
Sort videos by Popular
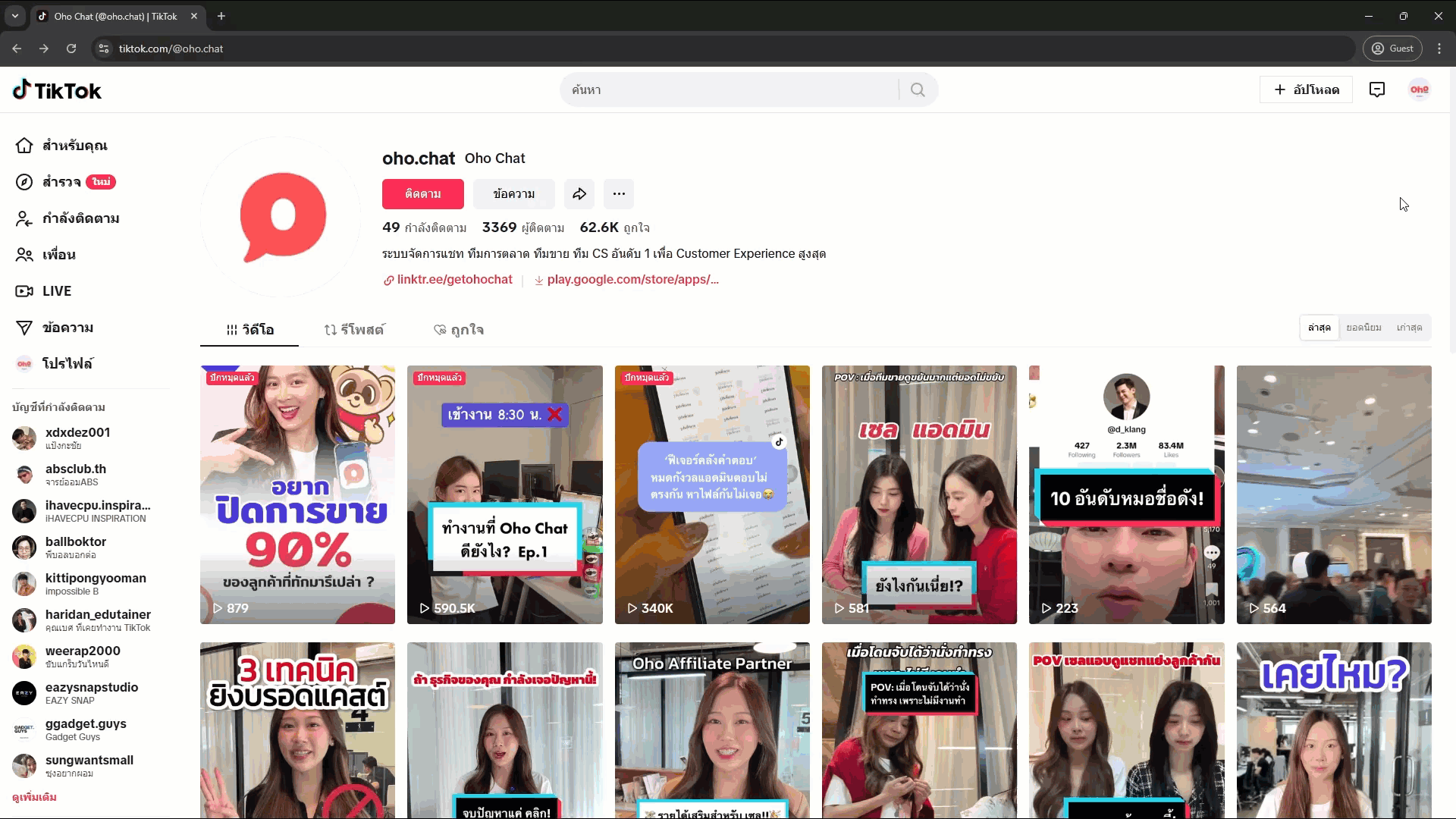pyautogui.click(x=1363, y=328)
